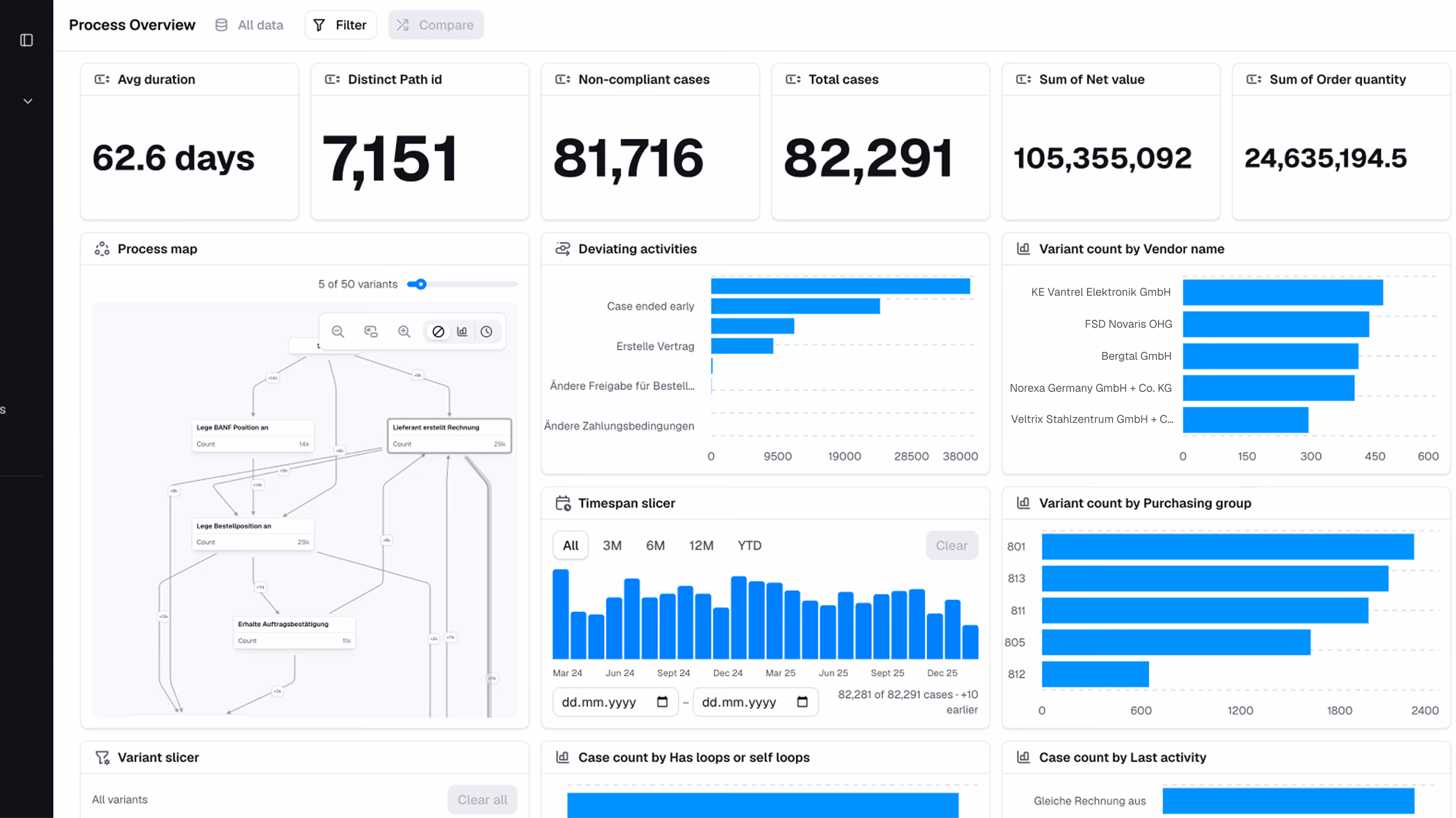Viewport: 1456px width, 818px height.
Task: Open the Filter button
Action: (340, 25)
